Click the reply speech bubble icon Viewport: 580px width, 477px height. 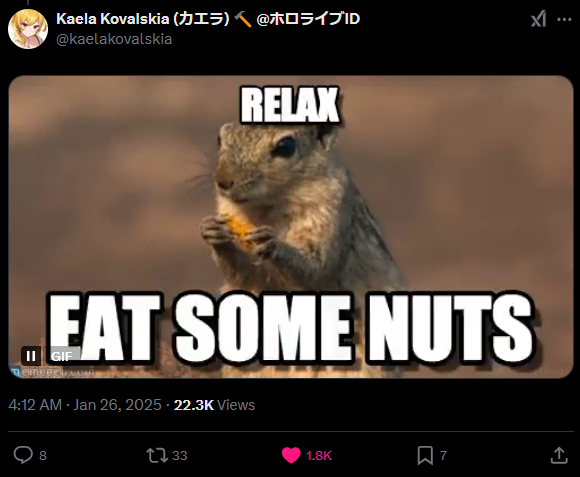click(x=23, y=455)
